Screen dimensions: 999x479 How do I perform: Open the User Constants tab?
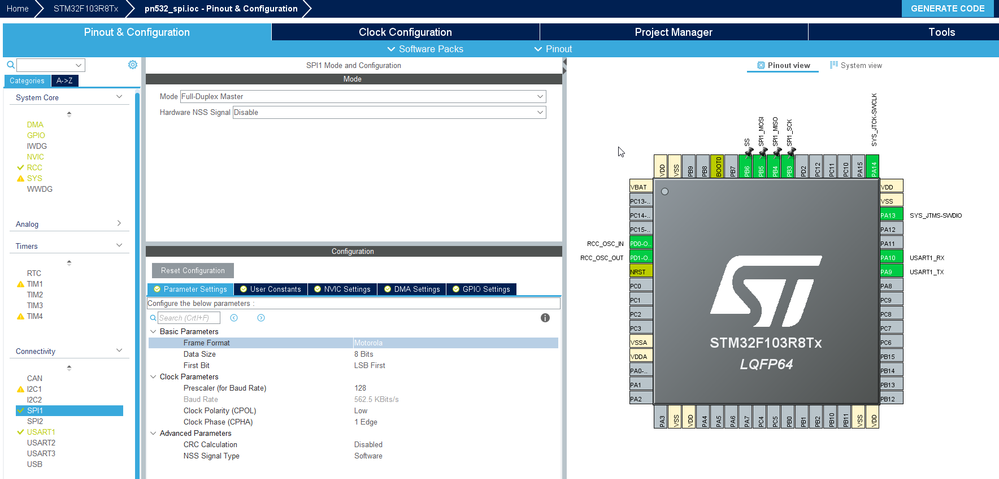(x=270, y=289)
